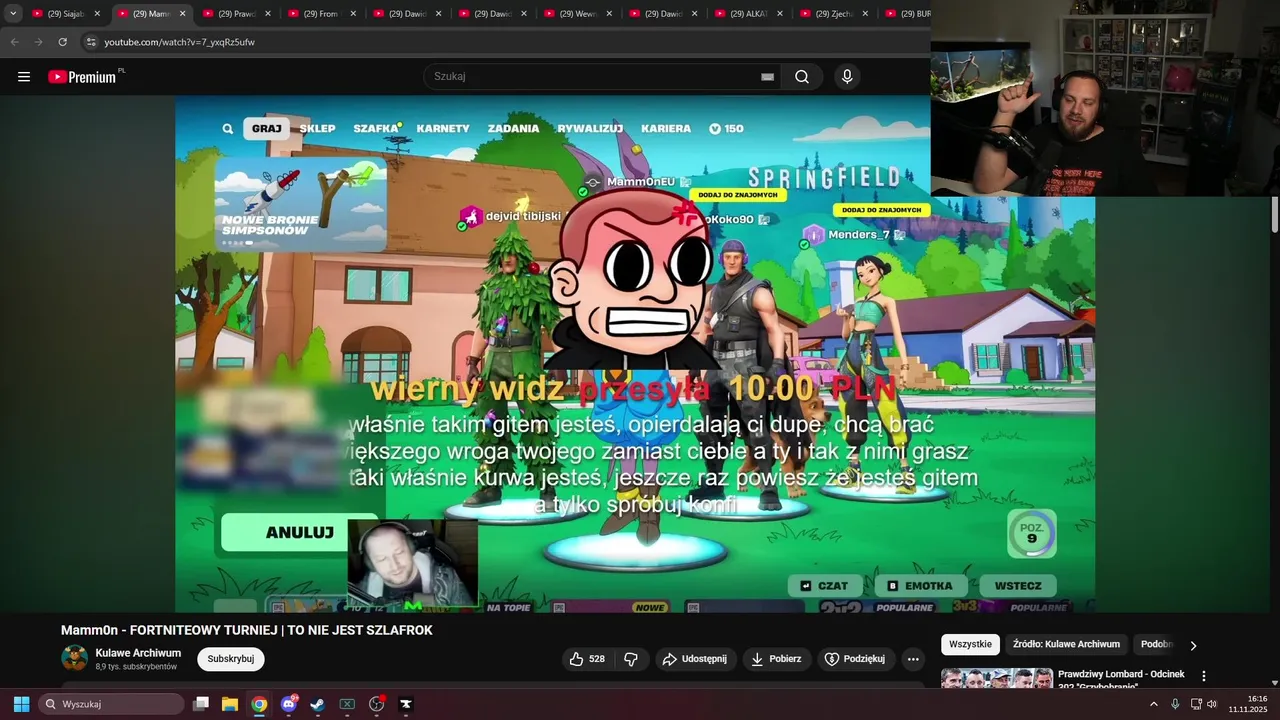The height and width of the screenshot is (720, 1280).
Task: Open more actions ellipsis under video
Action: coord(913,659)
